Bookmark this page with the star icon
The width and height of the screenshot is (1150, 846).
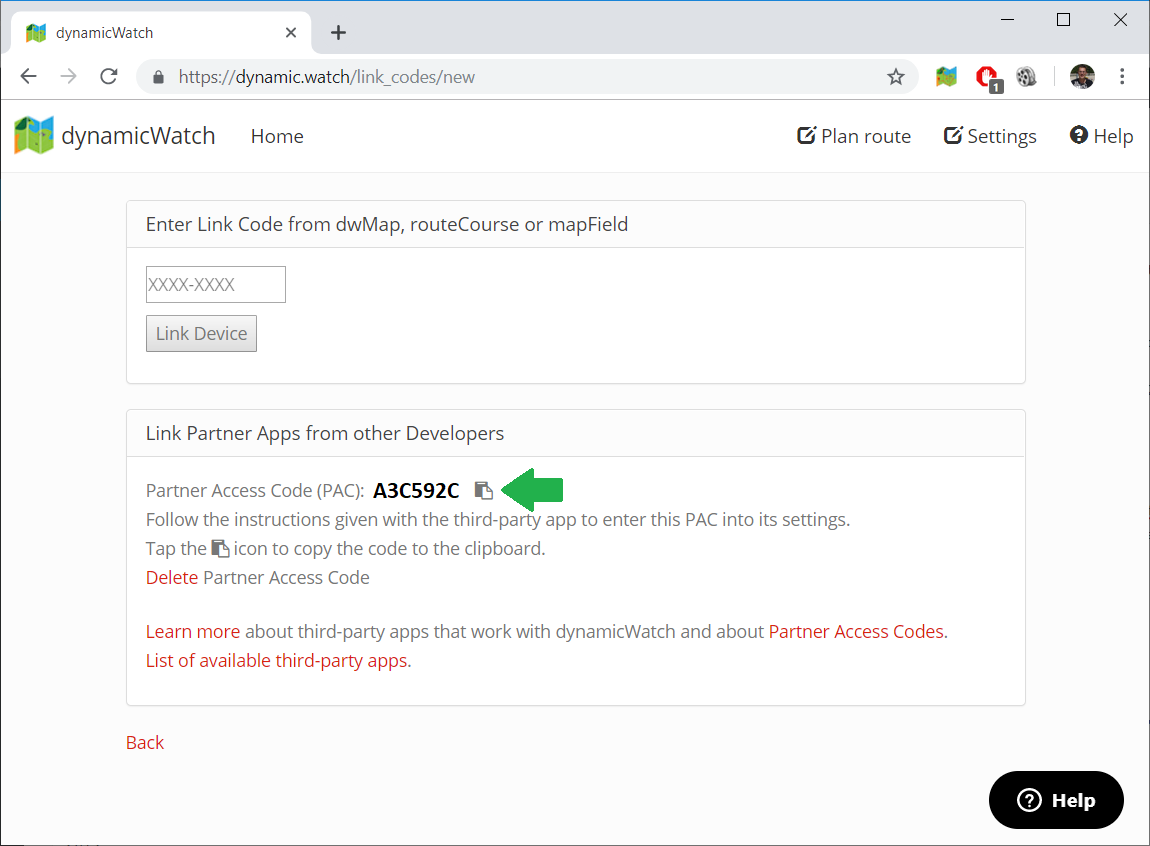coord(896,77)
